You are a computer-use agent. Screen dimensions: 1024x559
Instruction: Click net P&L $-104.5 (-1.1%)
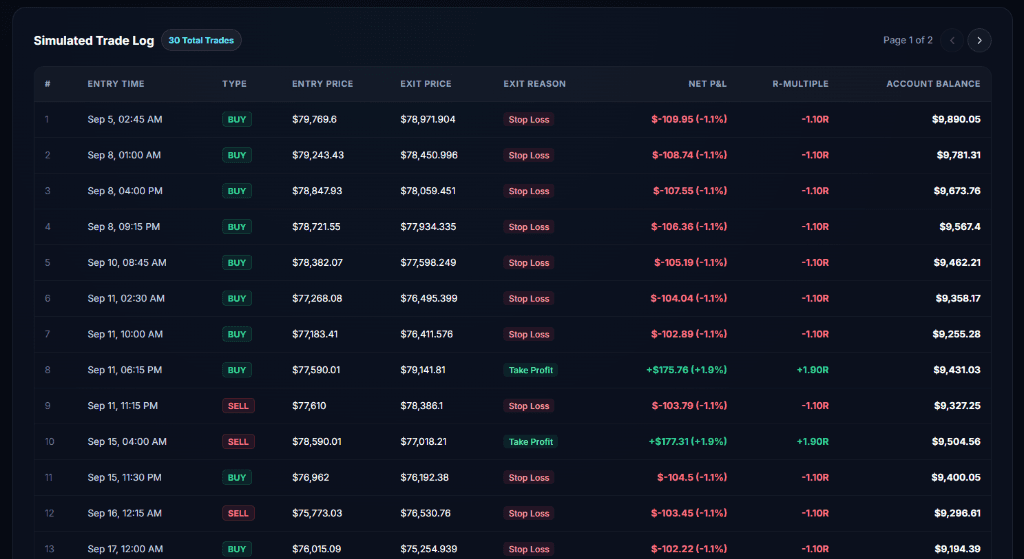coord(692,478)
